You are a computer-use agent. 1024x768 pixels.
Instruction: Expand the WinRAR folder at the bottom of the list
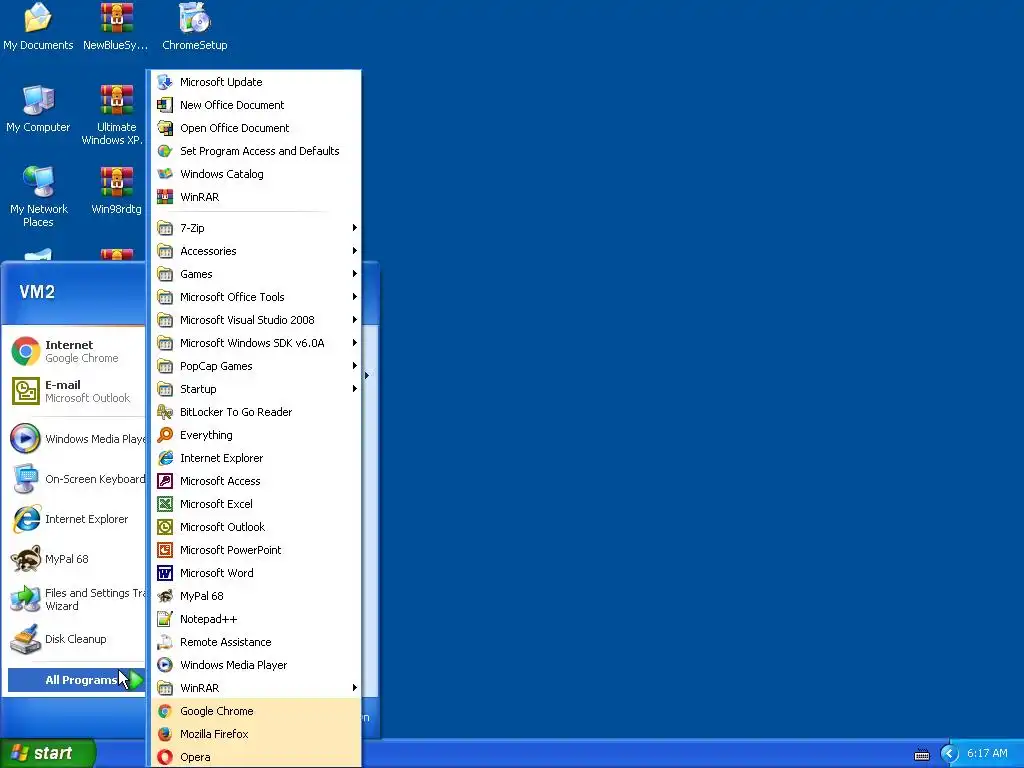255,688
